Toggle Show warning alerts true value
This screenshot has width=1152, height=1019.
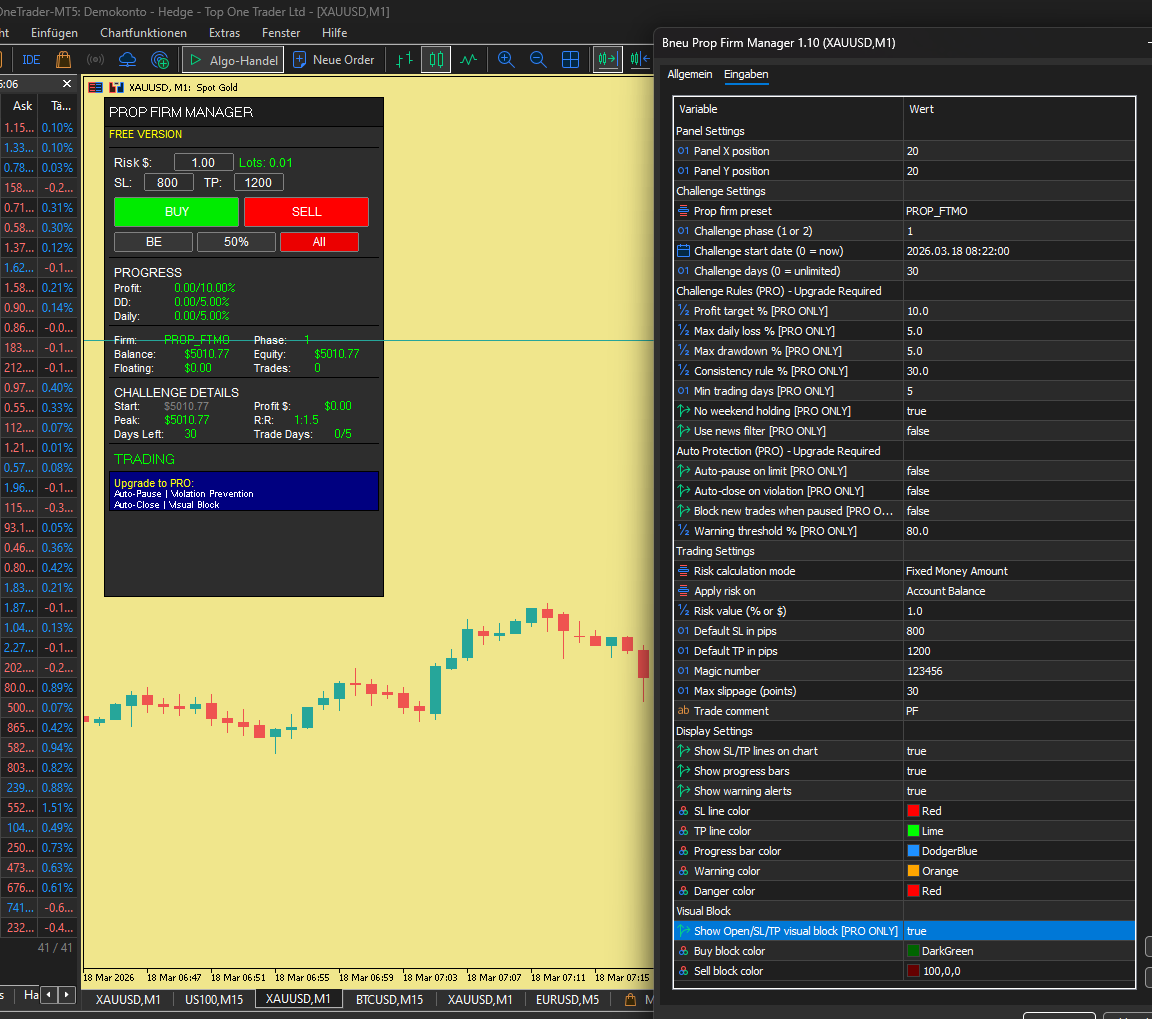click(x=1018, y=791)
